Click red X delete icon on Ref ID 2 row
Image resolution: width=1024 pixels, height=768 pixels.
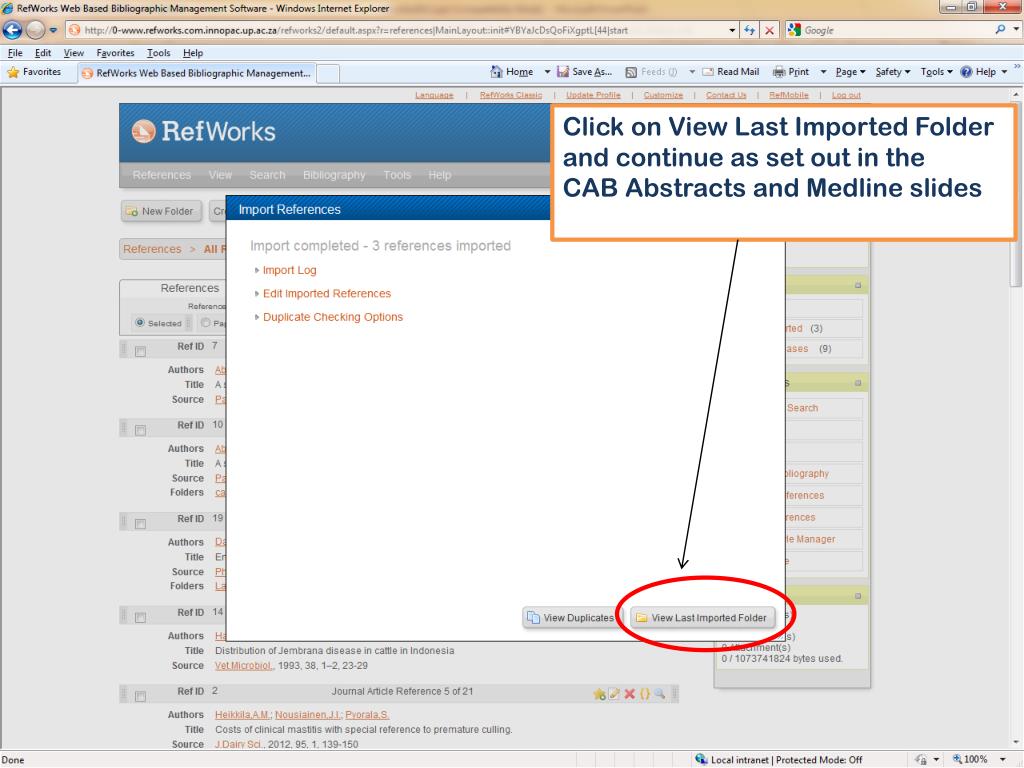(x=630, y=694)
